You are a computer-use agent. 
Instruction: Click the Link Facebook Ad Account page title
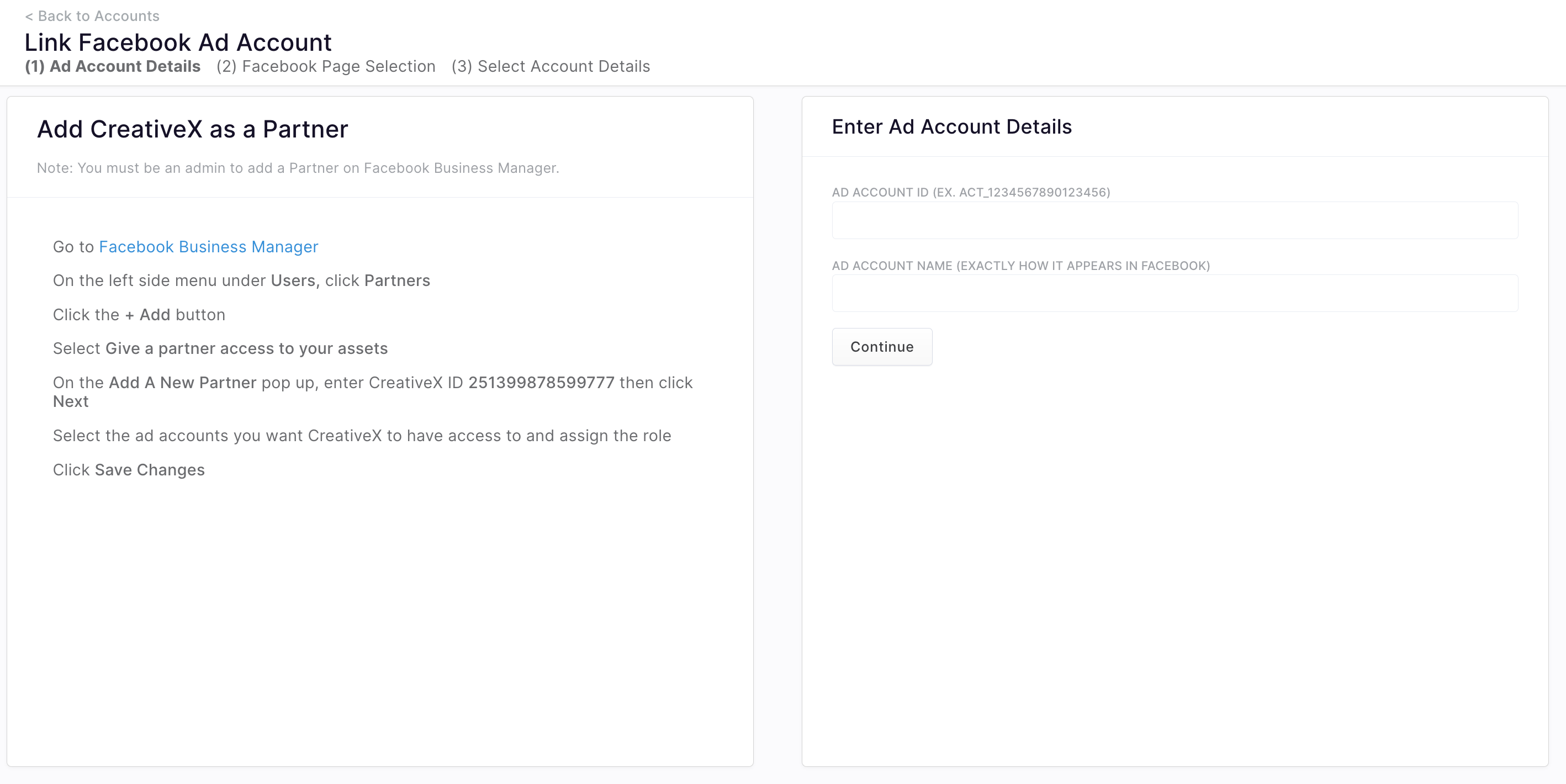pyautogui.click(x=178, y=43)
